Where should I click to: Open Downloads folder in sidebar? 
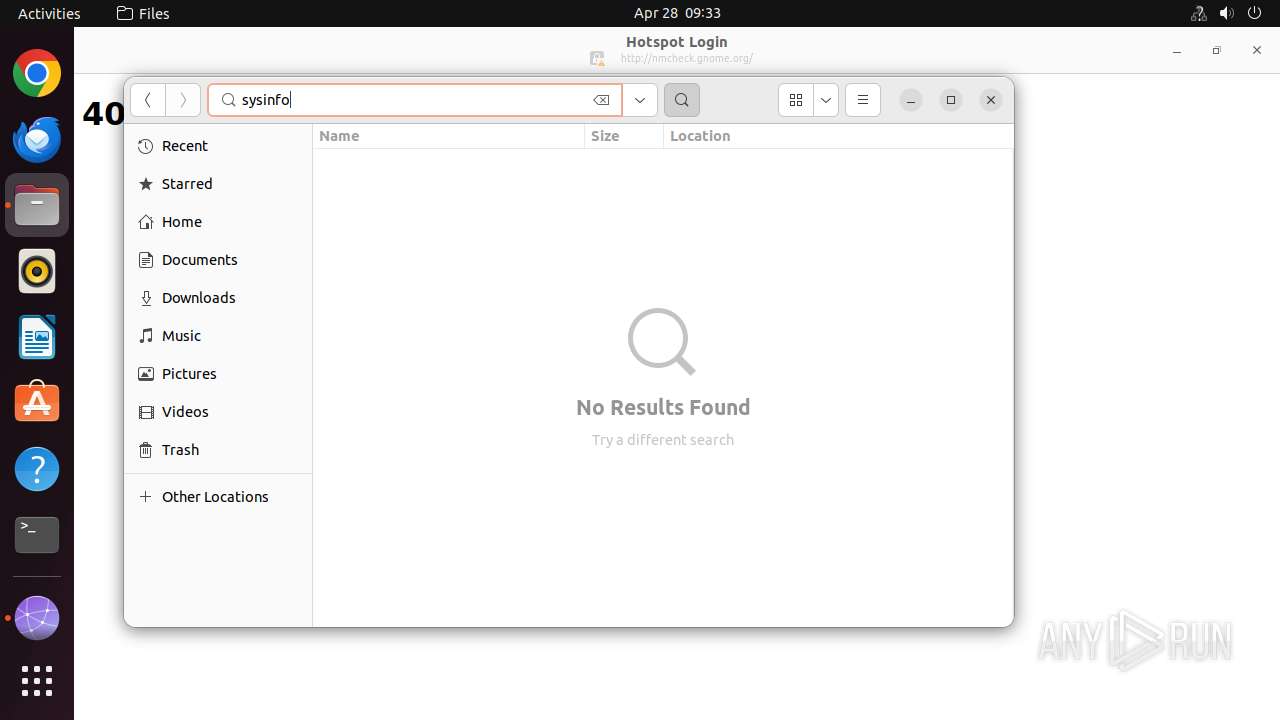[x=218, y=298]
